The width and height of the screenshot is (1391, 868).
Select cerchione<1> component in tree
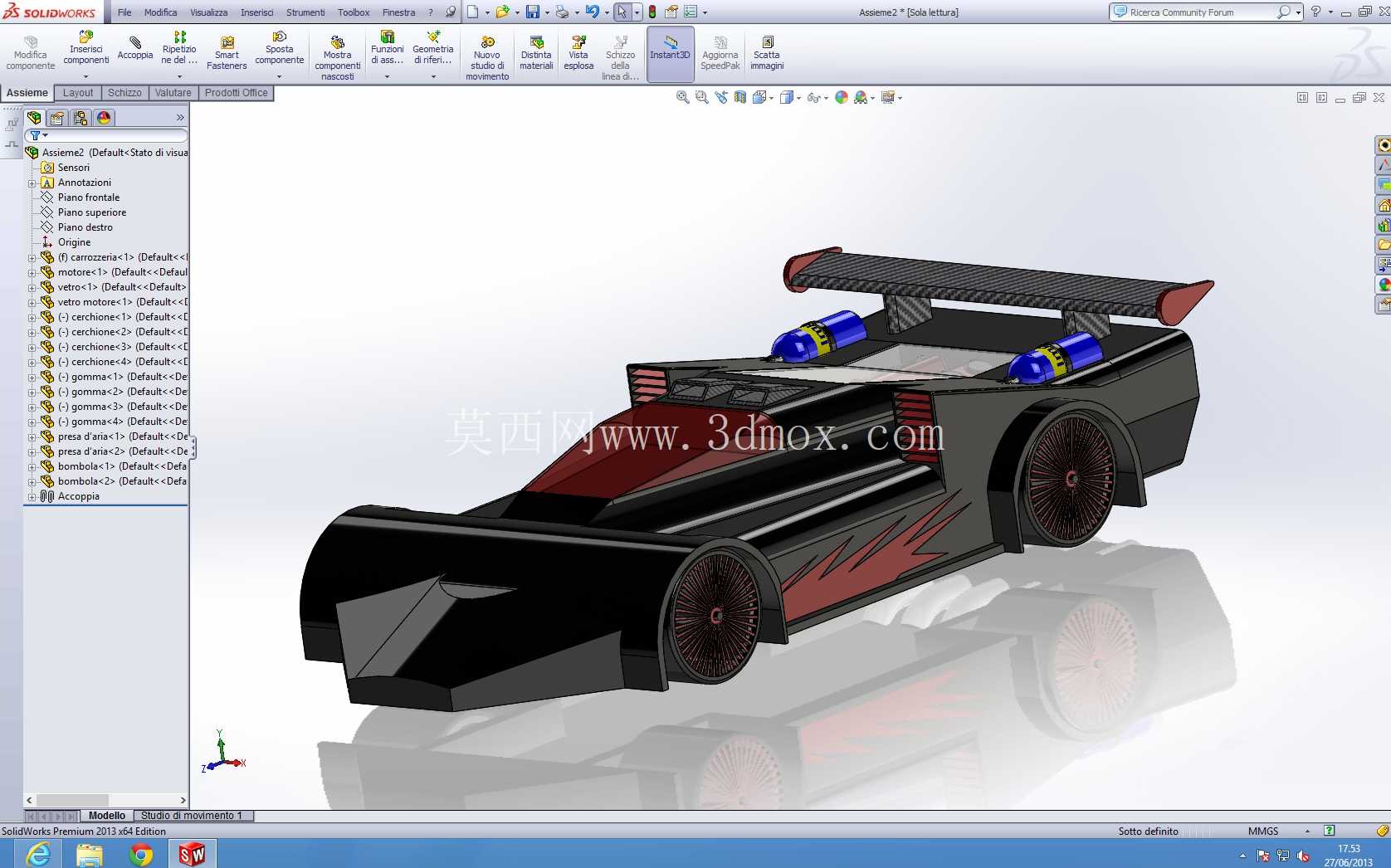pos(115,317)
